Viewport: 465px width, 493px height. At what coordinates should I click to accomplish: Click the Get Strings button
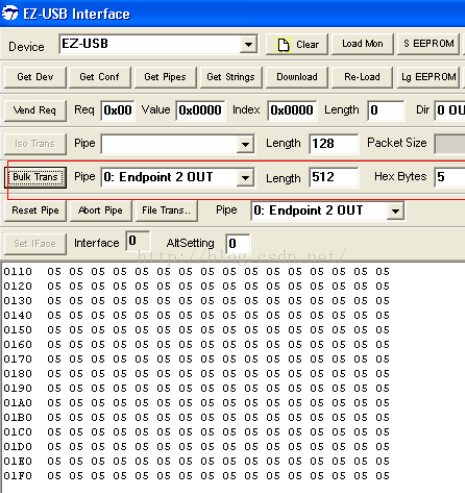coord(231,77)
